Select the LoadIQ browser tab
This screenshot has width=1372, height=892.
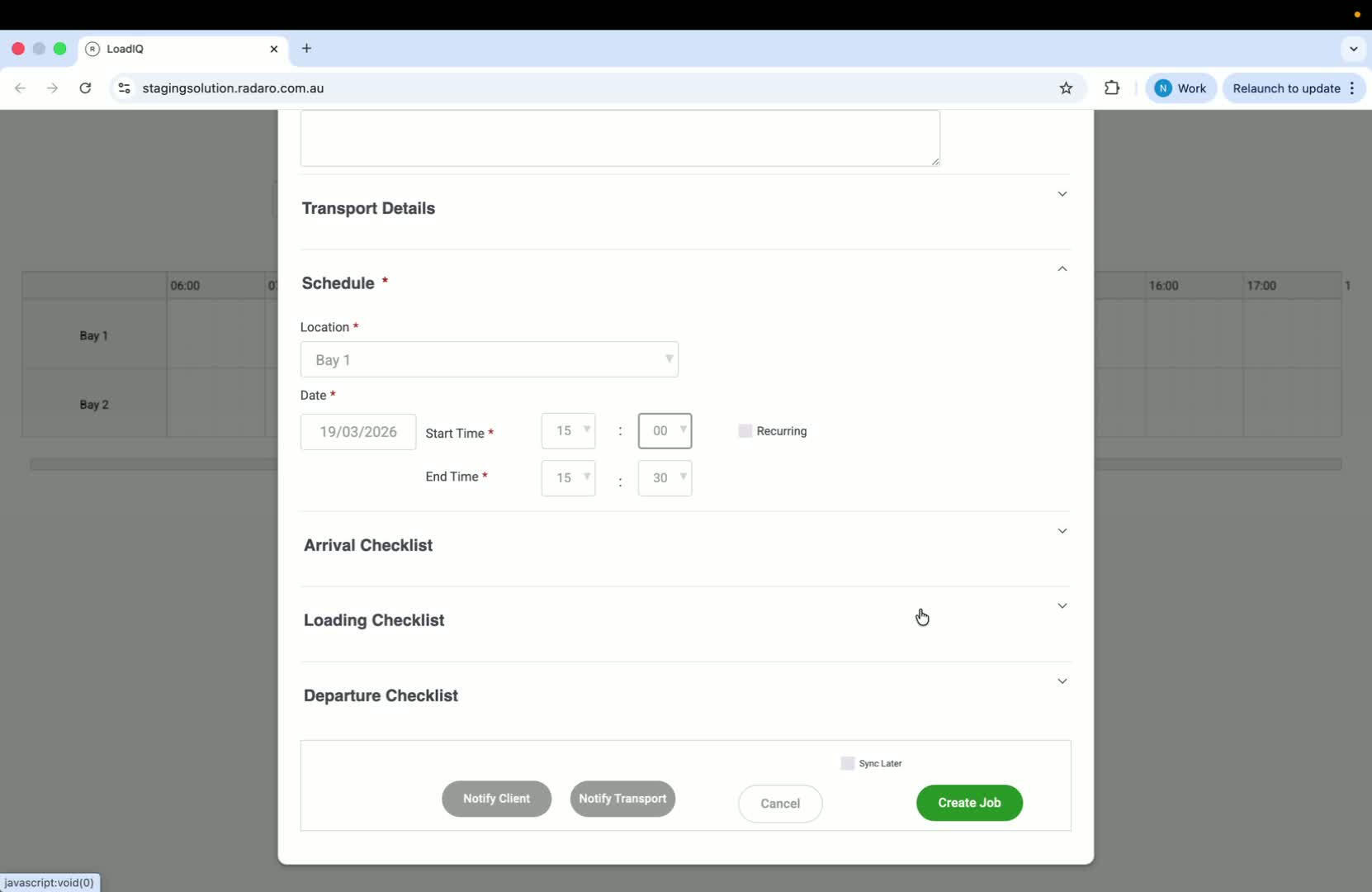pyautogui.click(x=183, y=49)
